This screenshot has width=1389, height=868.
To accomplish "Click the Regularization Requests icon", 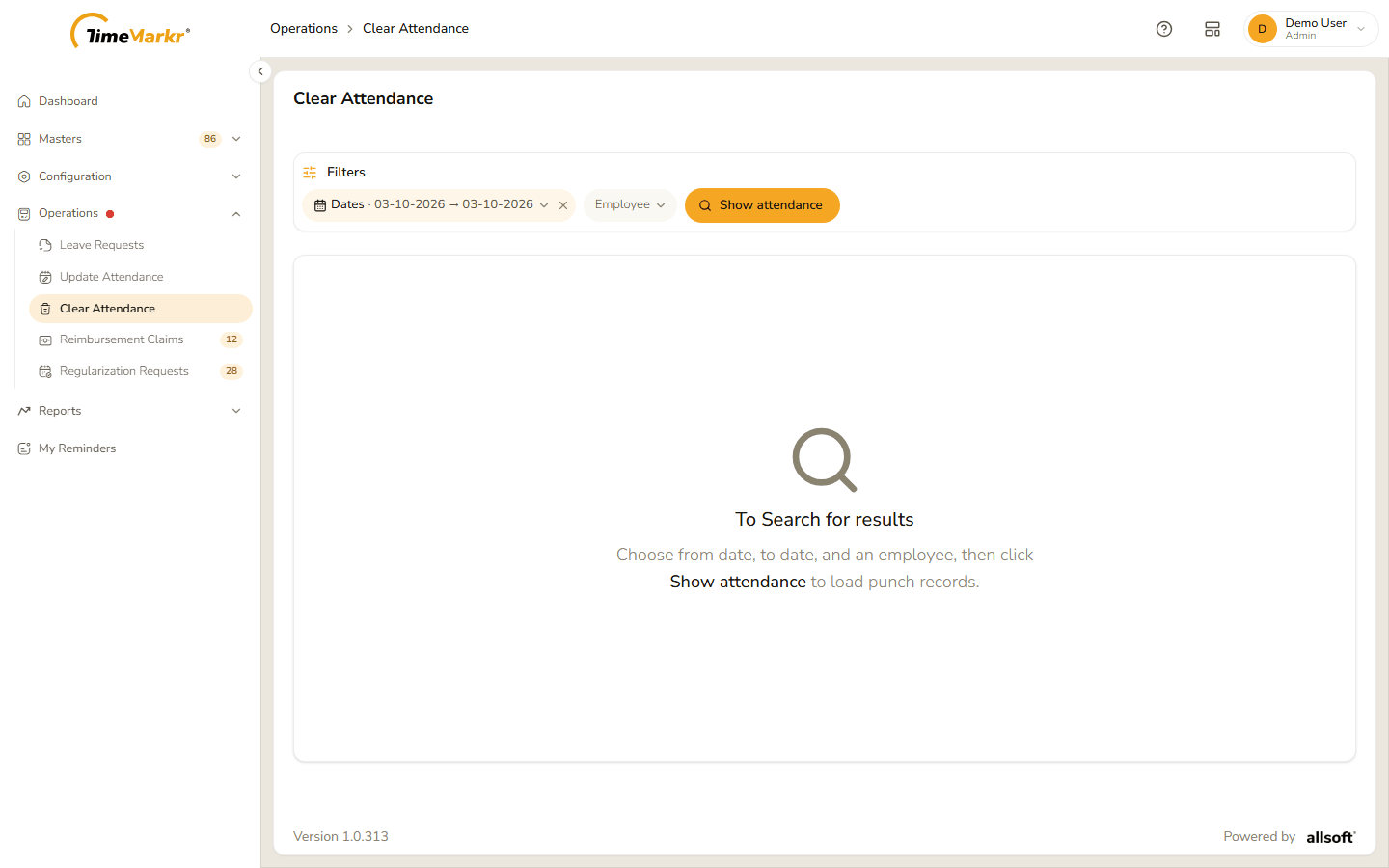I will (x=45, y=371).
